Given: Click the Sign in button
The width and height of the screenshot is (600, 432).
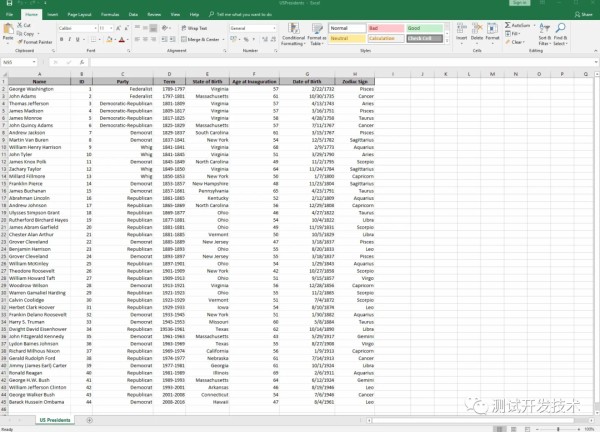Looking at the screenshot, I should (x=520, y=3).
